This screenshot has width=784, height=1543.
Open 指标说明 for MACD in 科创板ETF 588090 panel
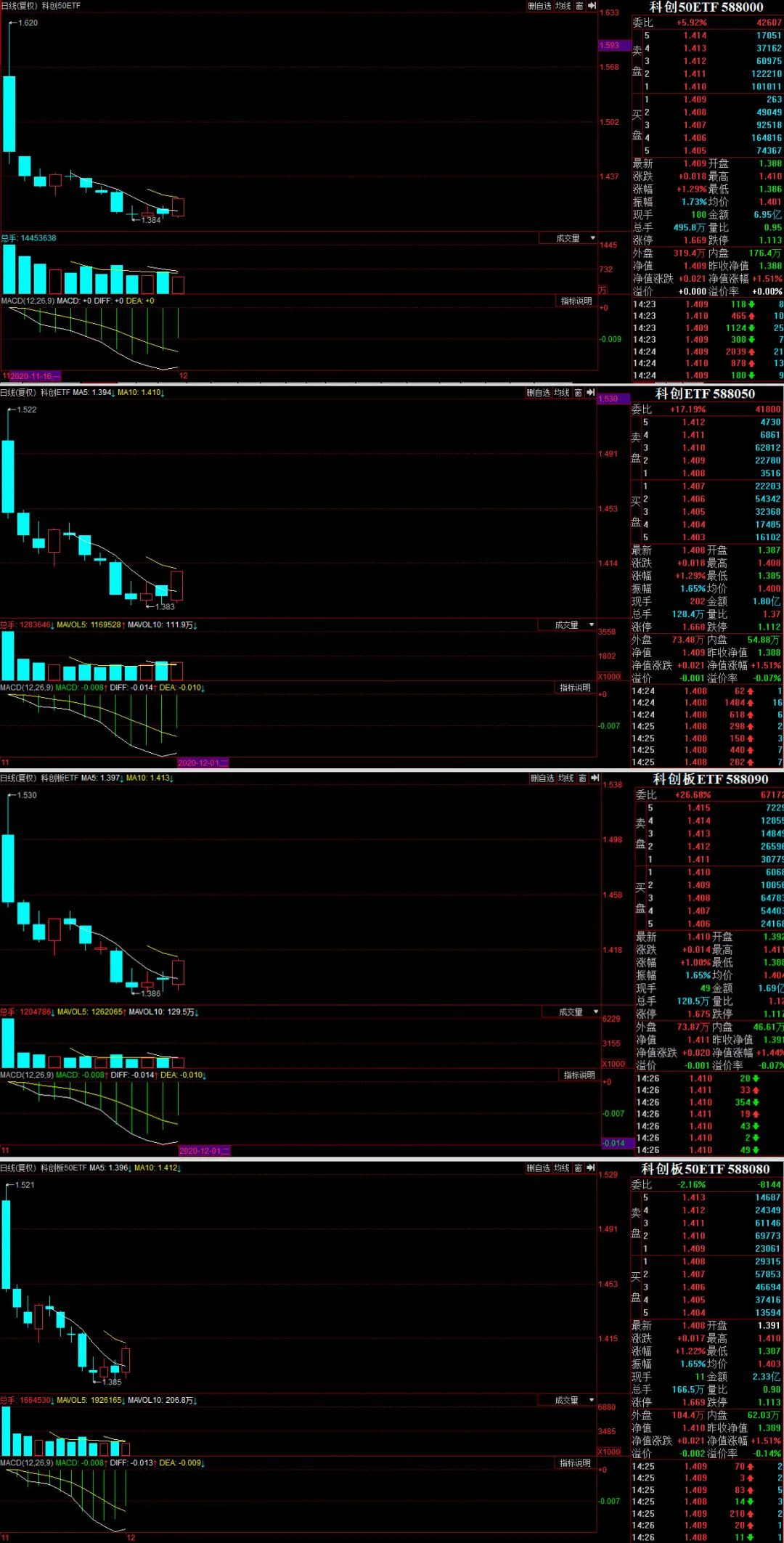coord(579,1075)
